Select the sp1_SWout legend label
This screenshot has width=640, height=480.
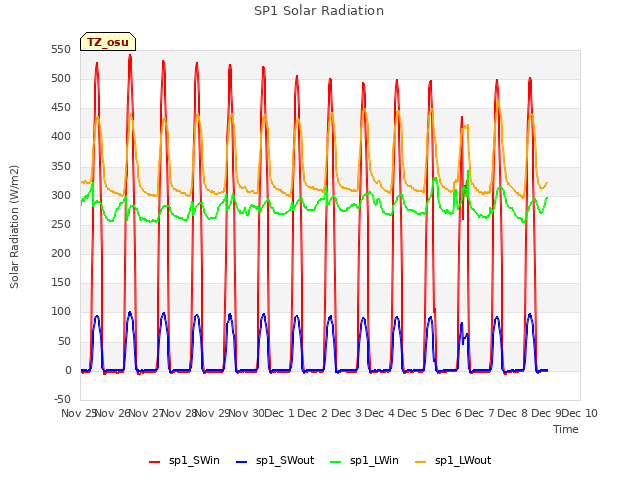pyautogui.click(x=285, y=460)
